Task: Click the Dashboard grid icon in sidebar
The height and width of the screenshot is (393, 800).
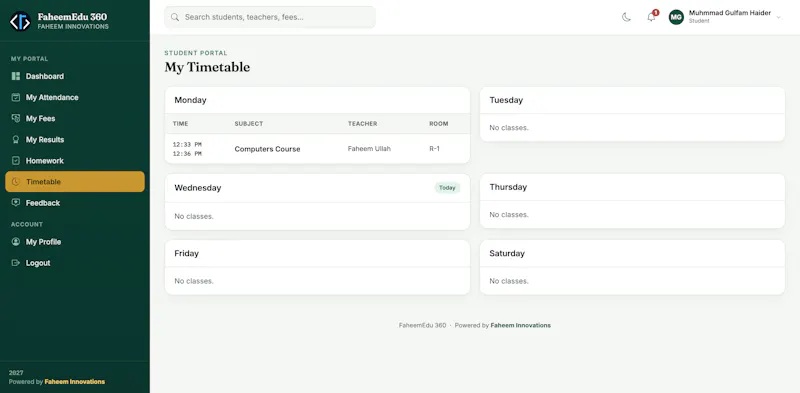Action: point(16,76)
